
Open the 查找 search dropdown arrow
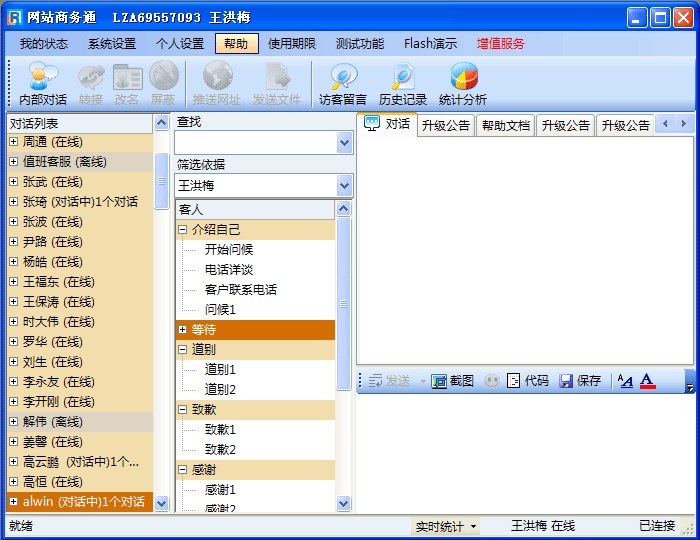[344, 143]
